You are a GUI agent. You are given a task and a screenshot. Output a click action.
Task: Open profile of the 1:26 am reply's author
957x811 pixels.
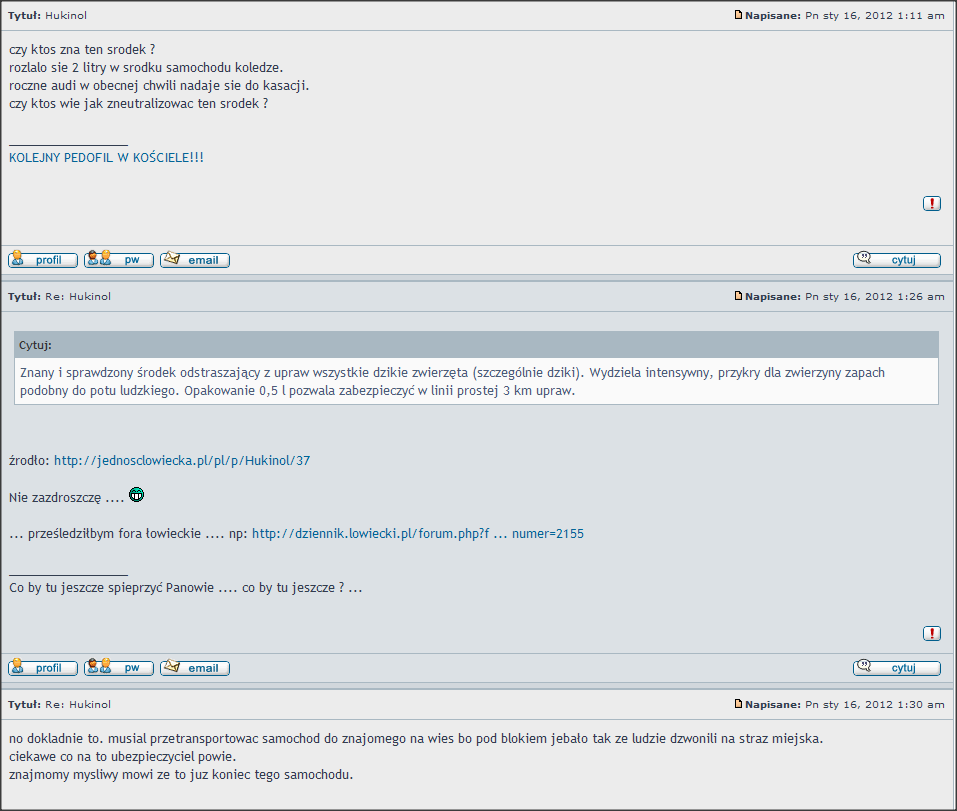click(43, 668)
